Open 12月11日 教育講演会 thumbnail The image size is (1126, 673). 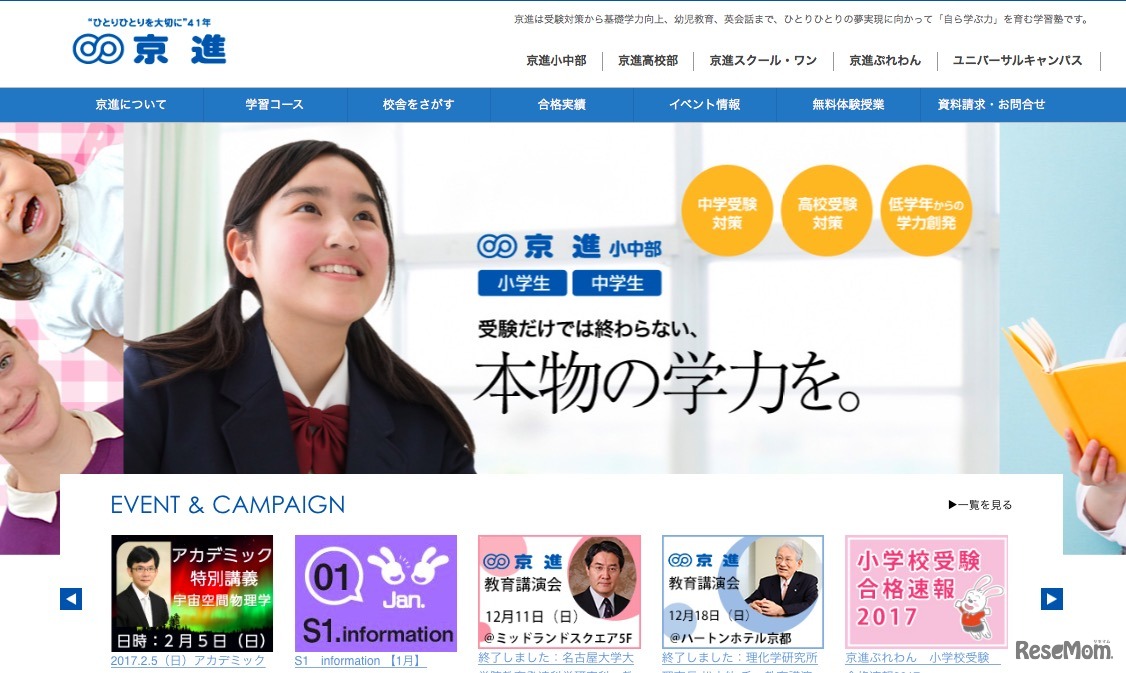coord(559,591)
